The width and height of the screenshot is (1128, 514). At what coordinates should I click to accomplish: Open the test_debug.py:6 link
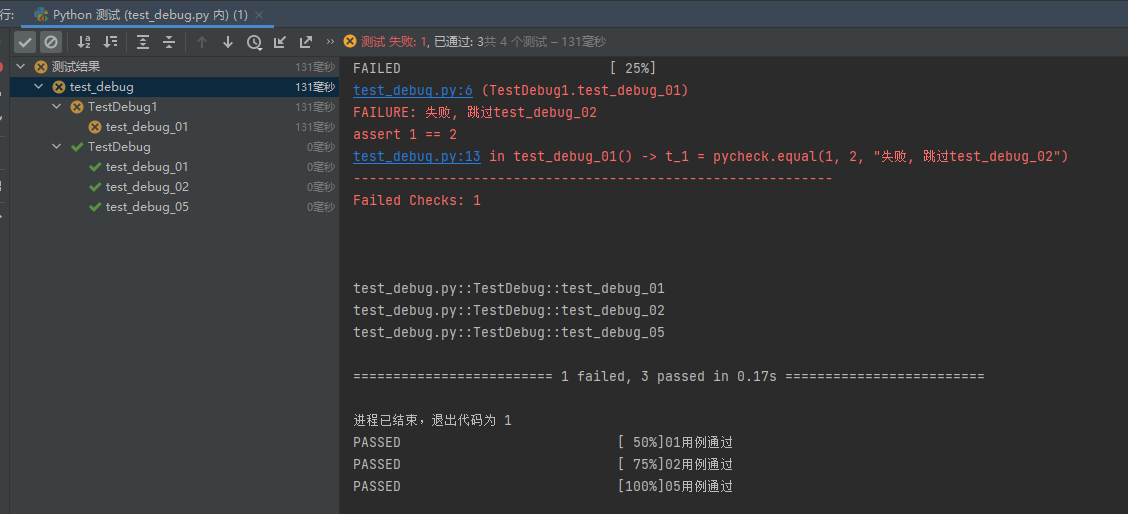click(413, 91)
